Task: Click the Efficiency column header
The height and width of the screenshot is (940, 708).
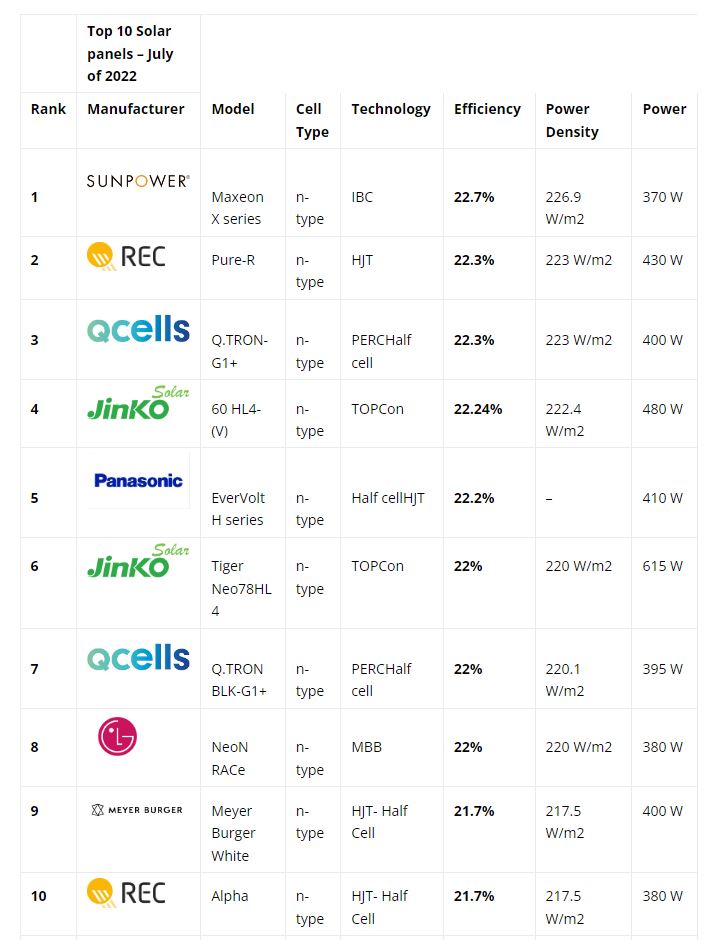Action: pyautogui.click(x=487, y=109)
